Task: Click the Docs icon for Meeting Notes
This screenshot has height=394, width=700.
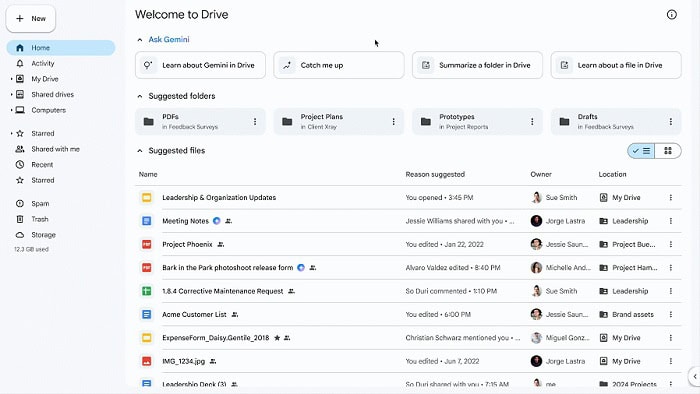Action: pos(146,221)
